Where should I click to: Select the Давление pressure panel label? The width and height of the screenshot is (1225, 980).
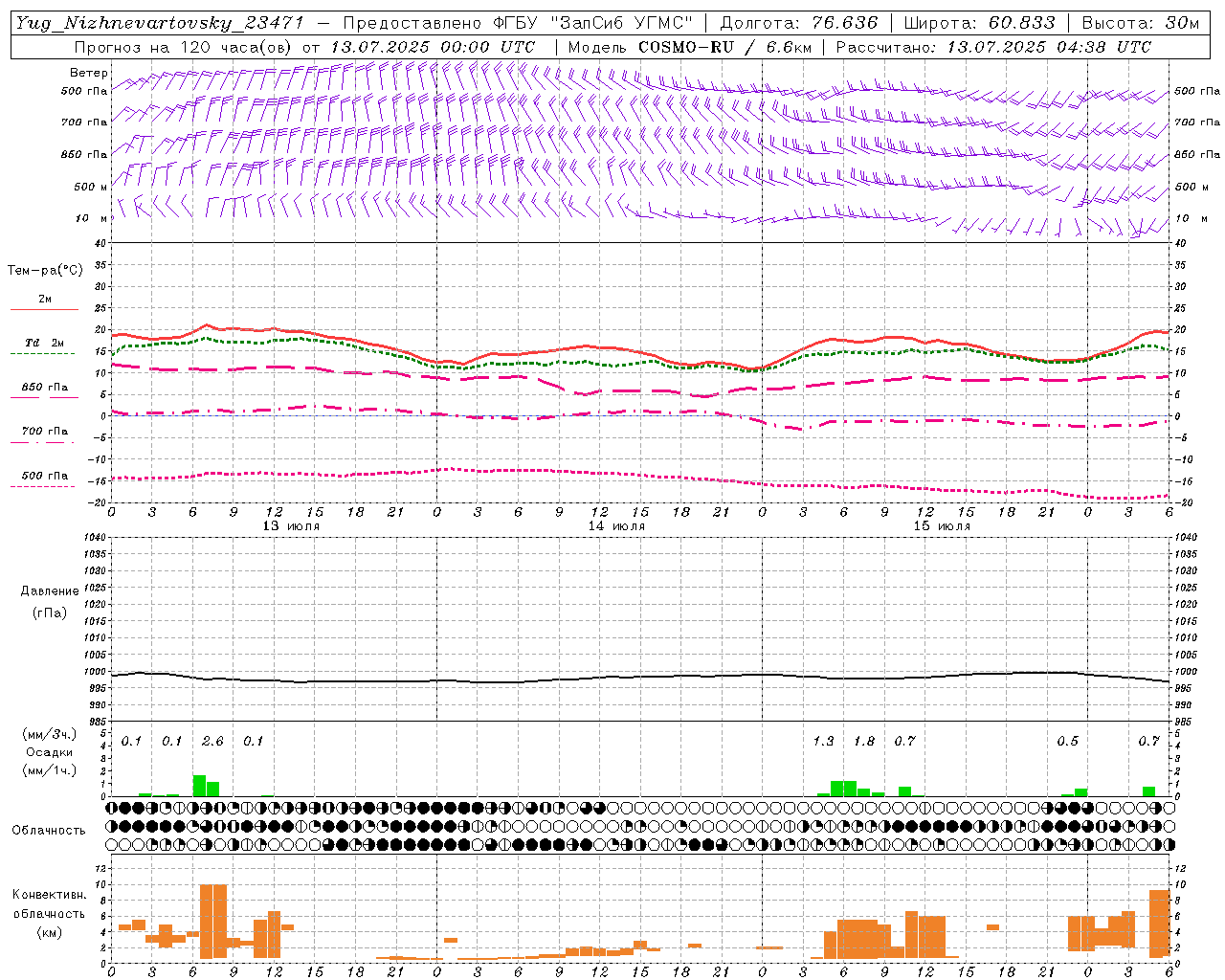[50, 591]
